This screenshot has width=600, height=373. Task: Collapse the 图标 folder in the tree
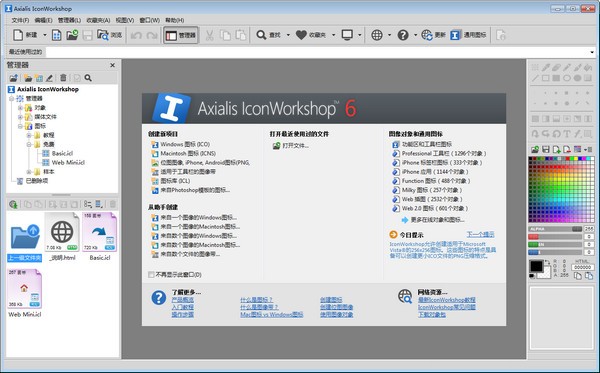[x=20, y=126]
